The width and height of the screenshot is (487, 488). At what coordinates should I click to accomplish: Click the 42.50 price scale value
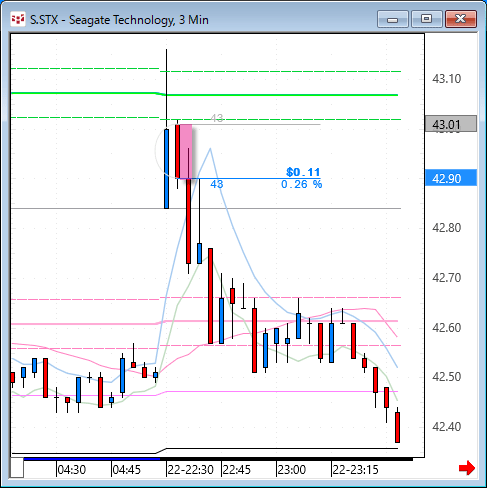pos(447,377)
